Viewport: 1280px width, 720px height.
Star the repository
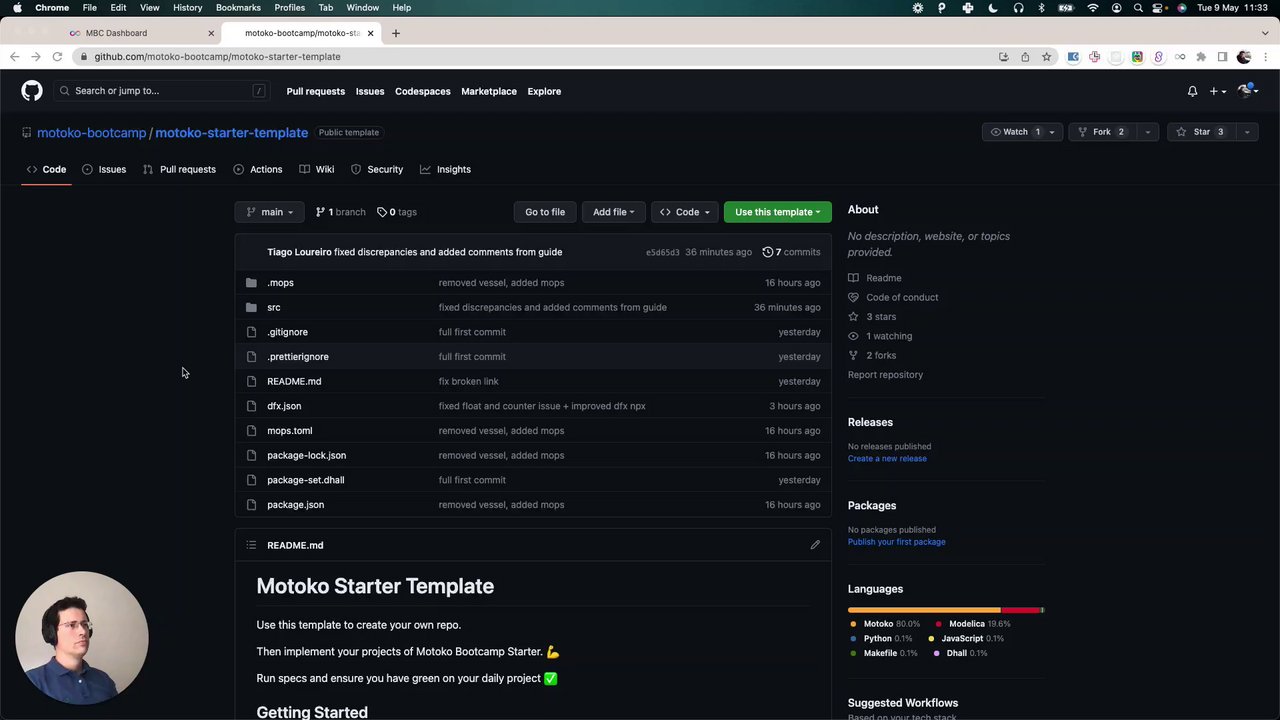tap(1200, 132)
